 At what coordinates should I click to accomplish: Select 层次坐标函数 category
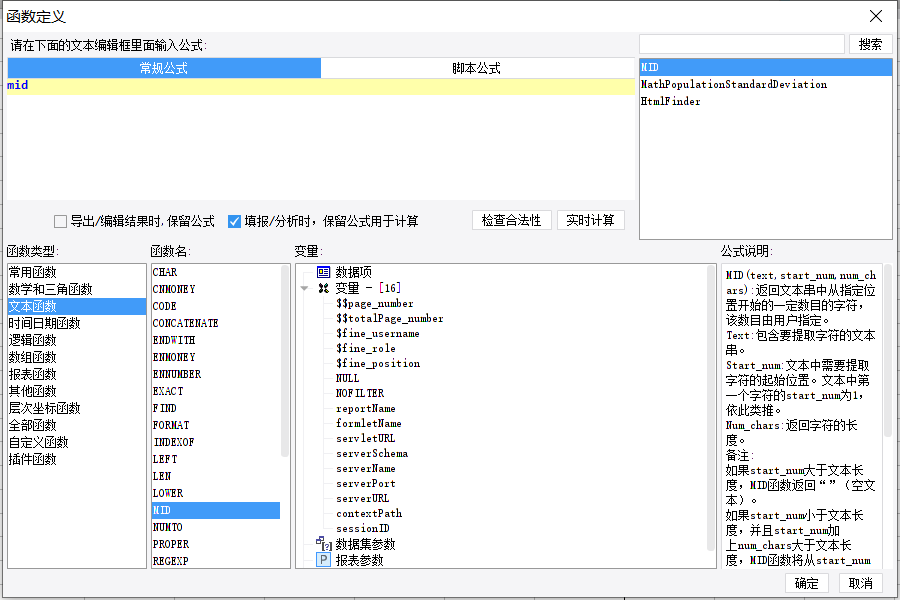tap(77, 408)
